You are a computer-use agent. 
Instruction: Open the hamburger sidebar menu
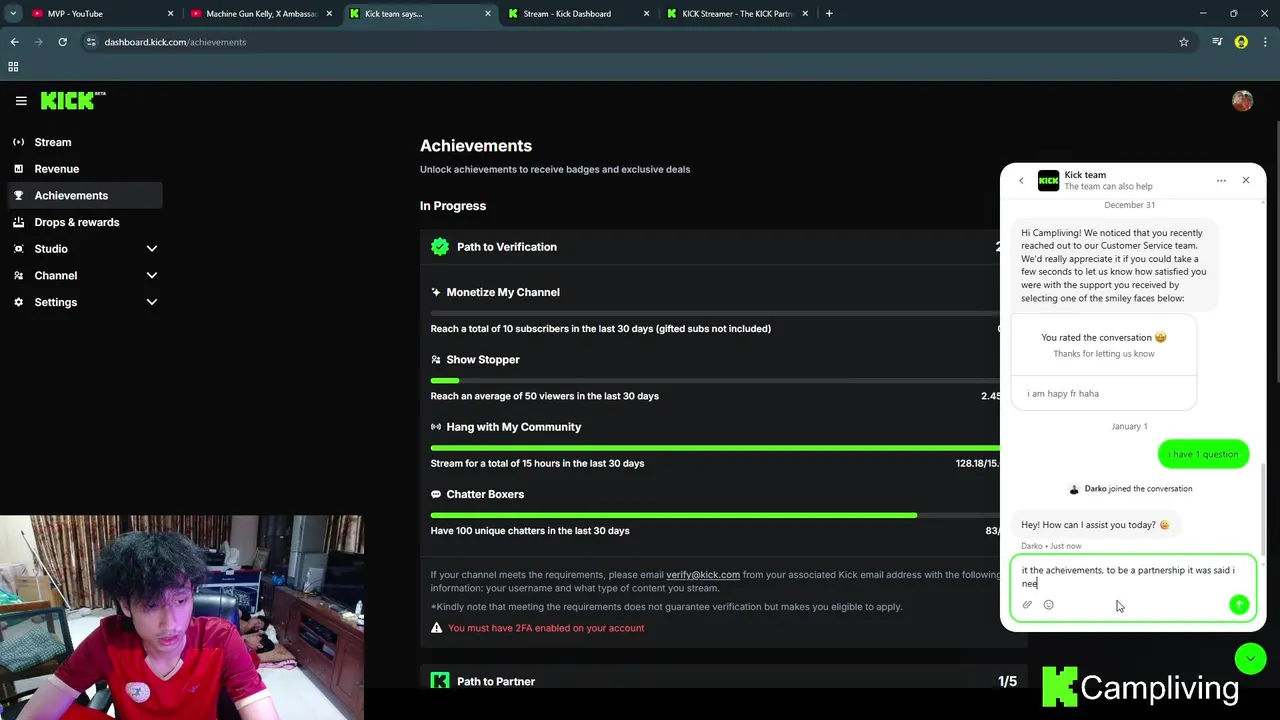21,100
